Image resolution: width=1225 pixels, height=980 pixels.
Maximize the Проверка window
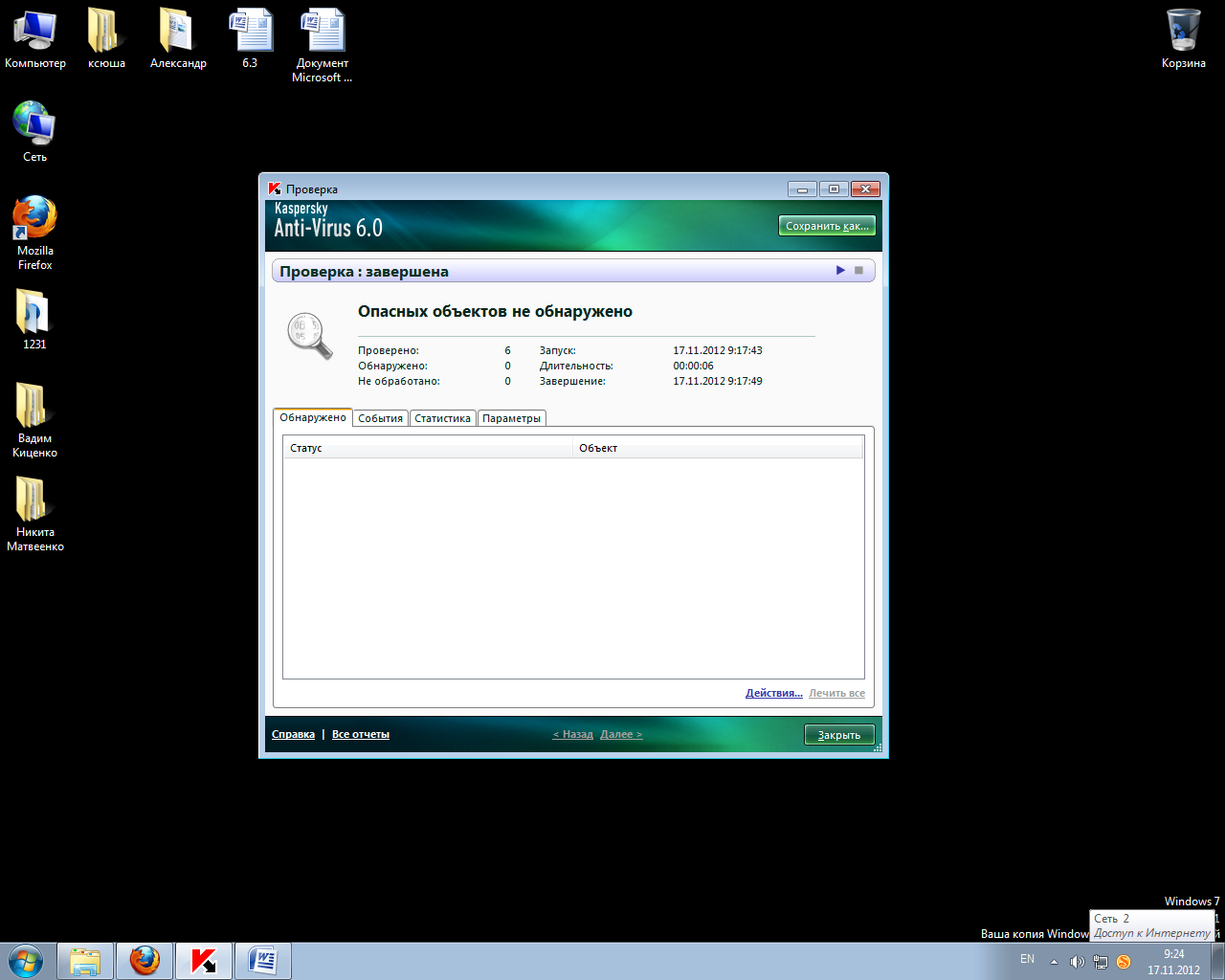click(x=834, y=189)
